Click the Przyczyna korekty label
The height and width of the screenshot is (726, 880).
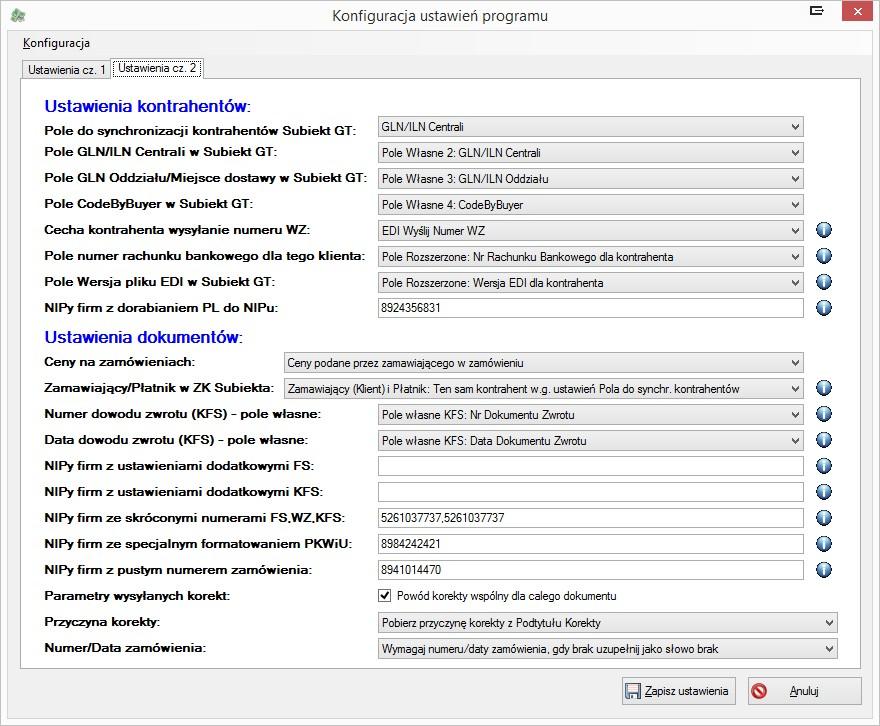(102, 622)
